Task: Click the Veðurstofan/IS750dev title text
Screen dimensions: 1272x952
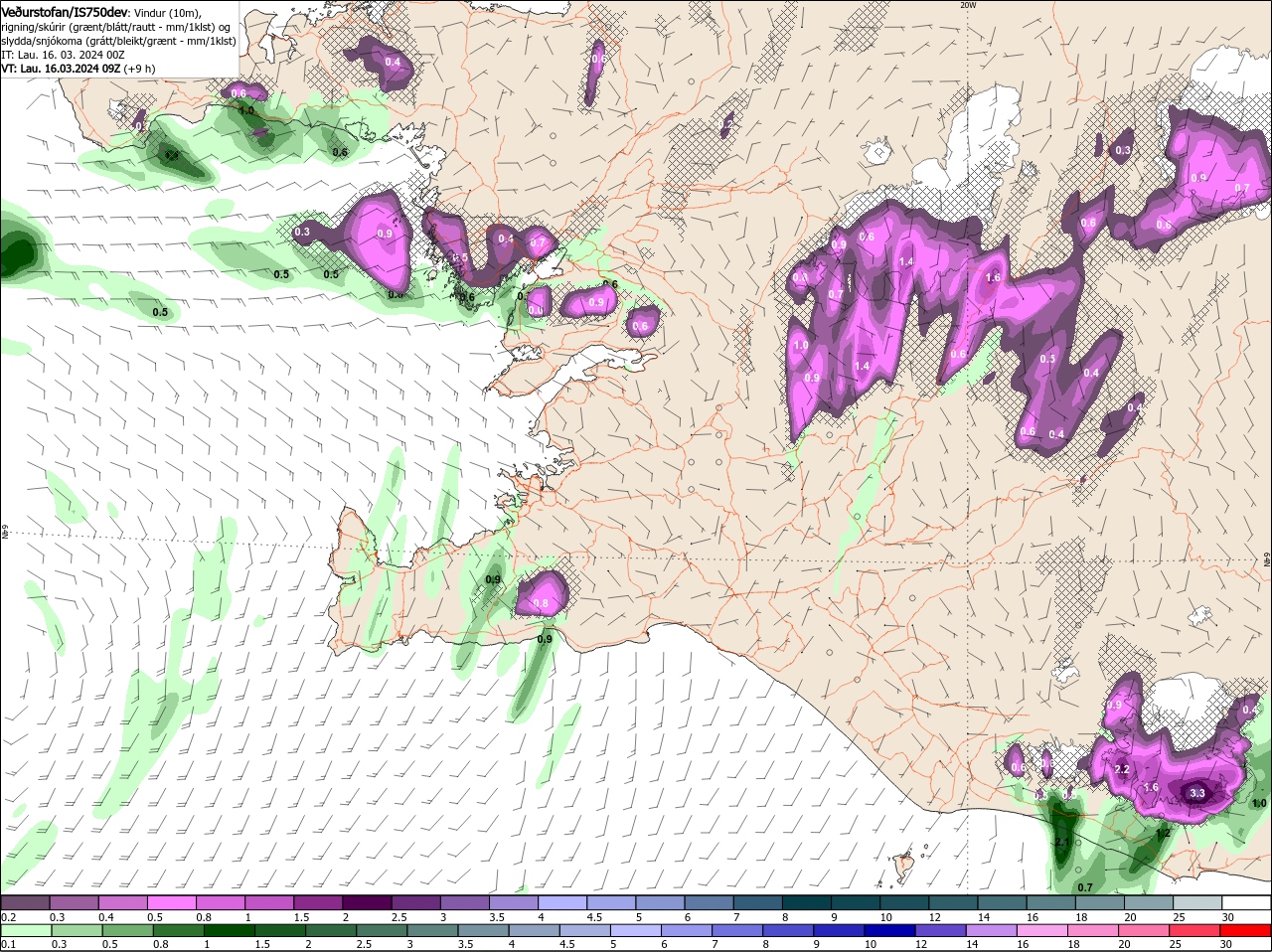Action: 64,11
